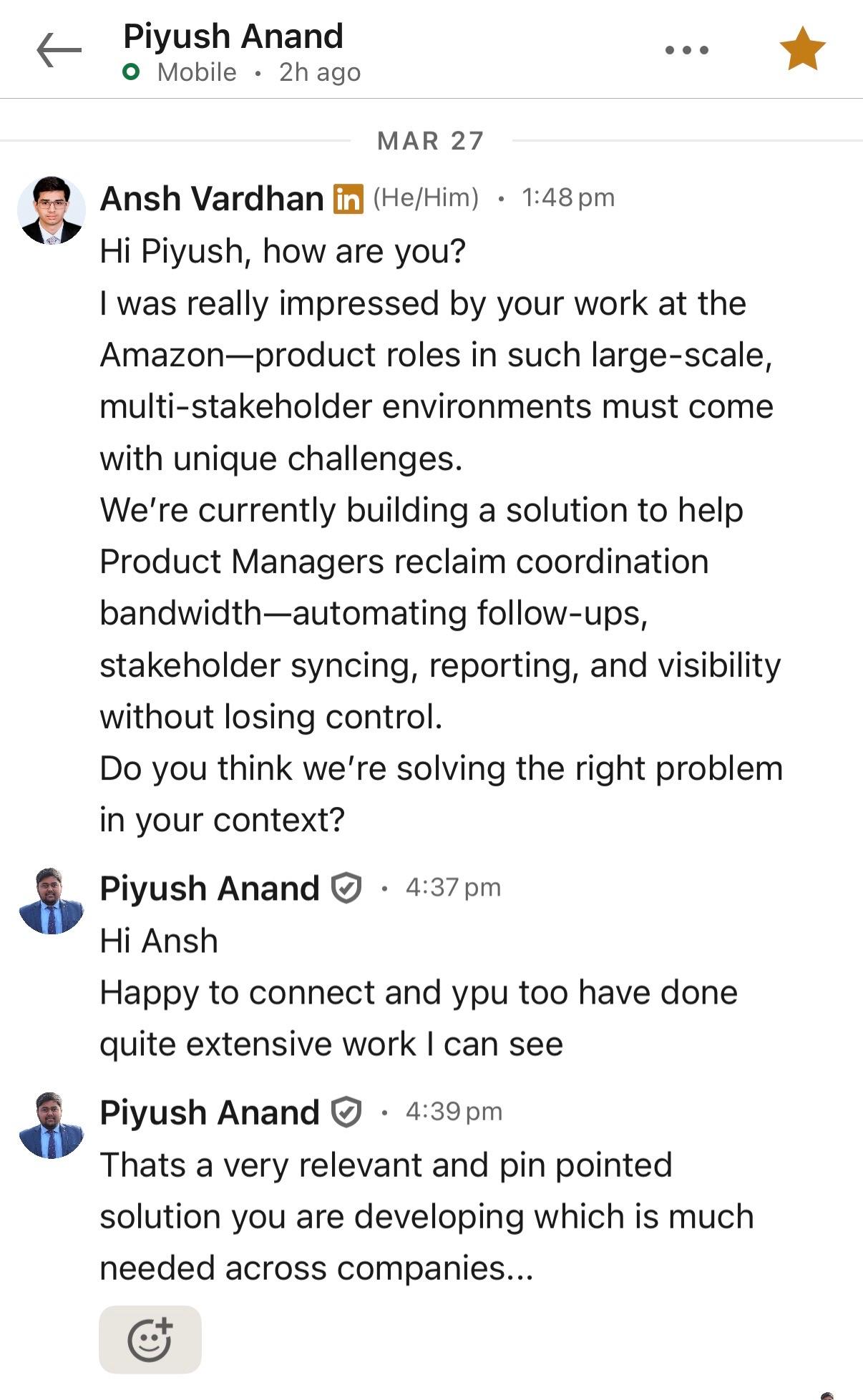Click the add emoji reaction button
863x1400 pixels.
click(150, 1339)
